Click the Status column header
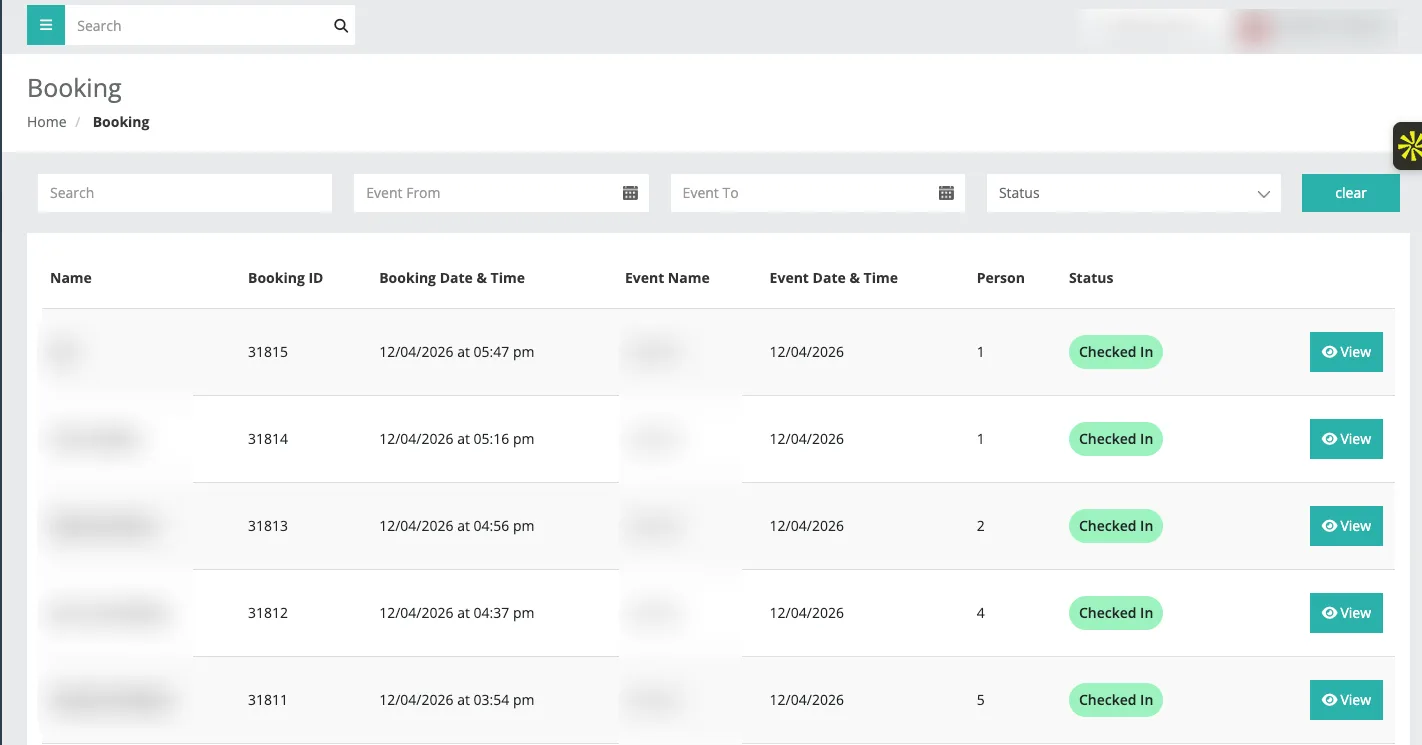This screenshot has width=1422, height=745. (x=1090, y=278)
